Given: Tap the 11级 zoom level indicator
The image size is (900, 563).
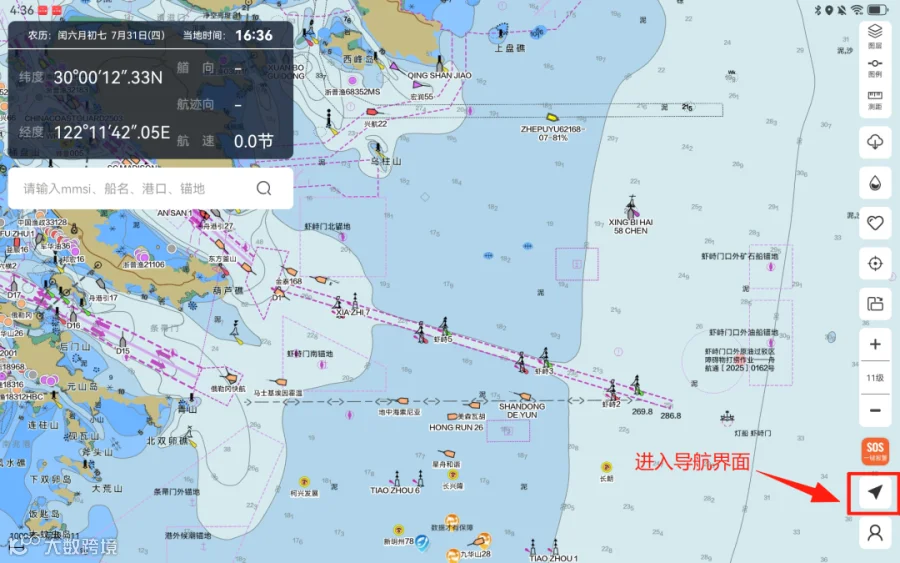Looking at the screenshot, I should pyautogui.click(x=875, y=378).
